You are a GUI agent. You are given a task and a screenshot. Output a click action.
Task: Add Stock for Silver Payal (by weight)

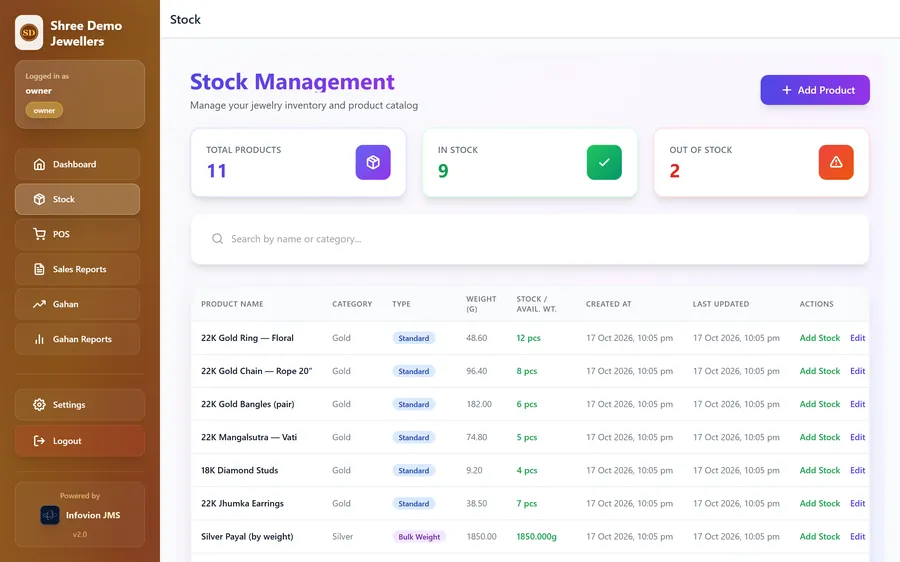point(820,537)
